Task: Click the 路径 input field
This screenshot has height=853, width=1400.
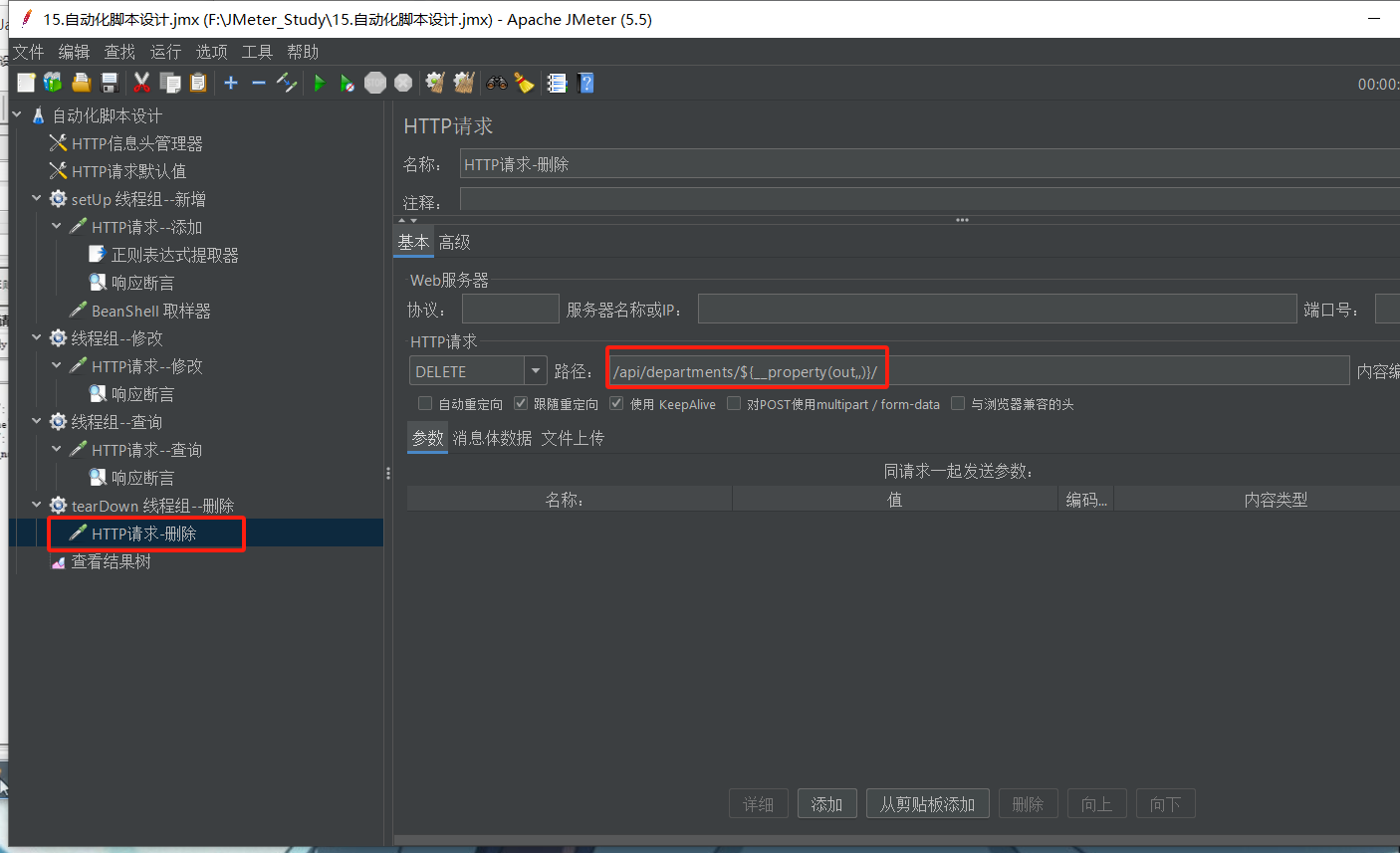Action: click(x=979, y=371)
